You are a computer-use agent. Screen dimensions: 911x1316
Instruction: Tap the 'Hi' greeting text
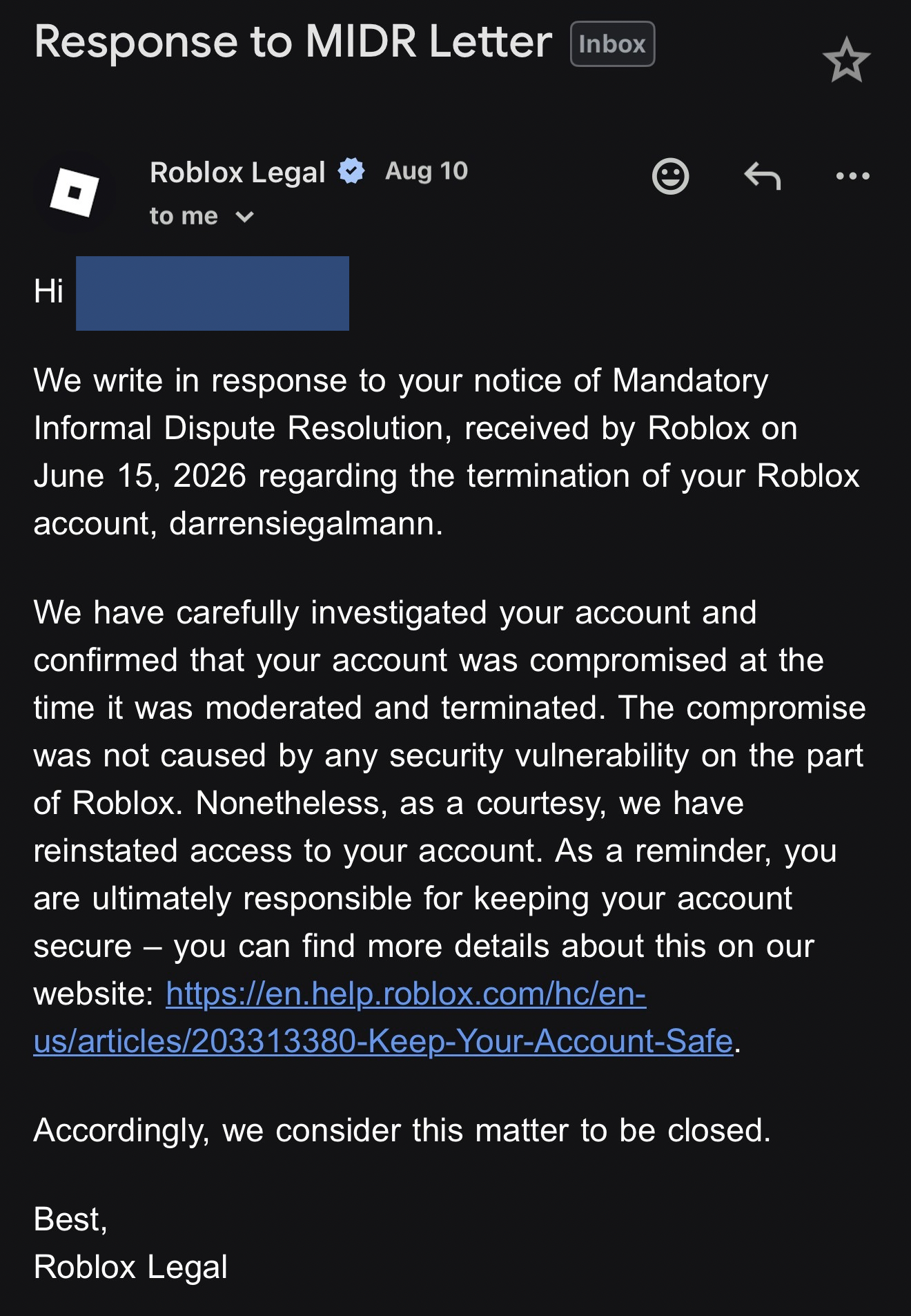point(48,291)
